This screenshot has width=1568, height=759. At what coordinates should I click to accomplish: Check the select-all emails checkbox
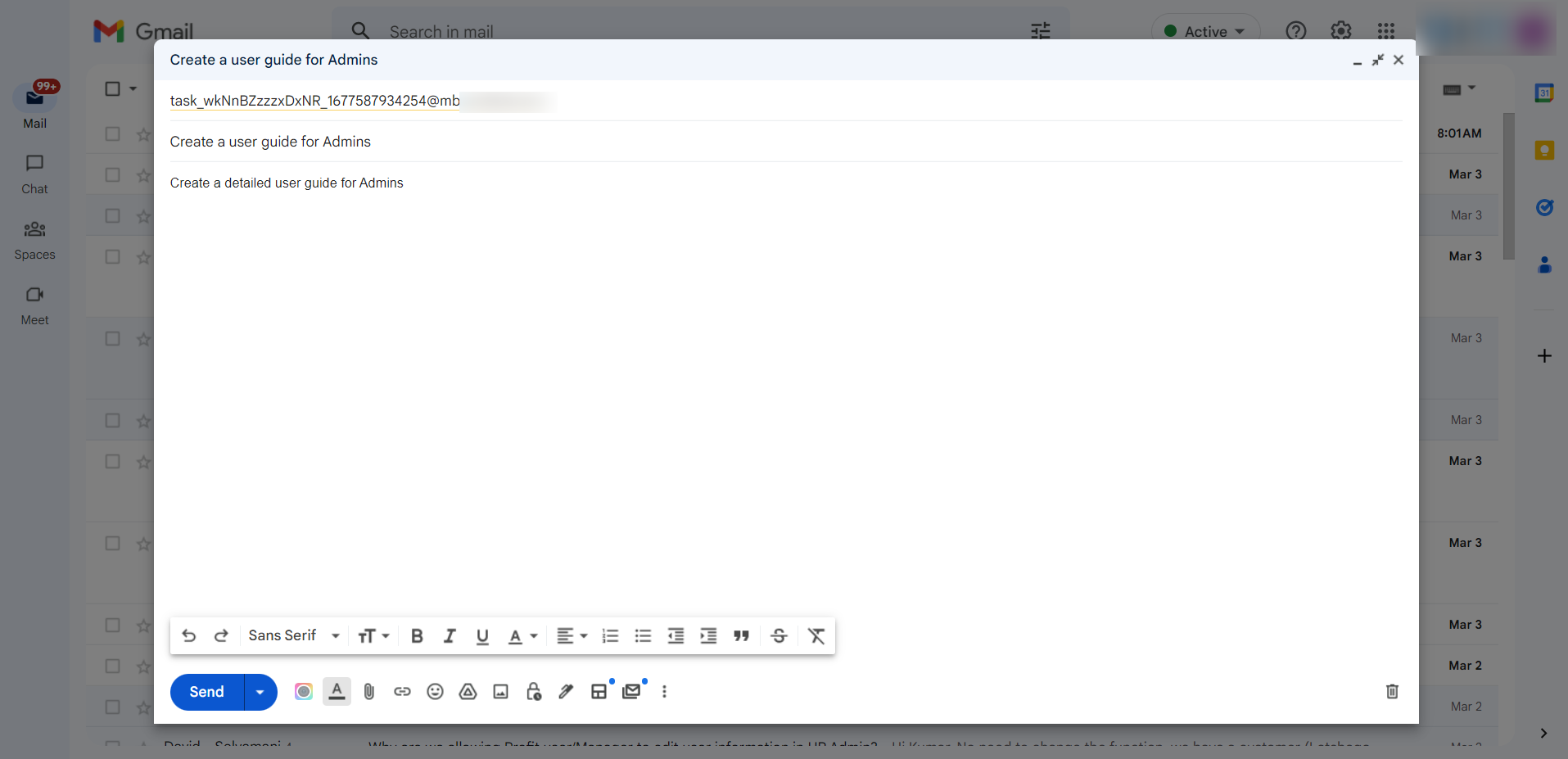point(112,88)
